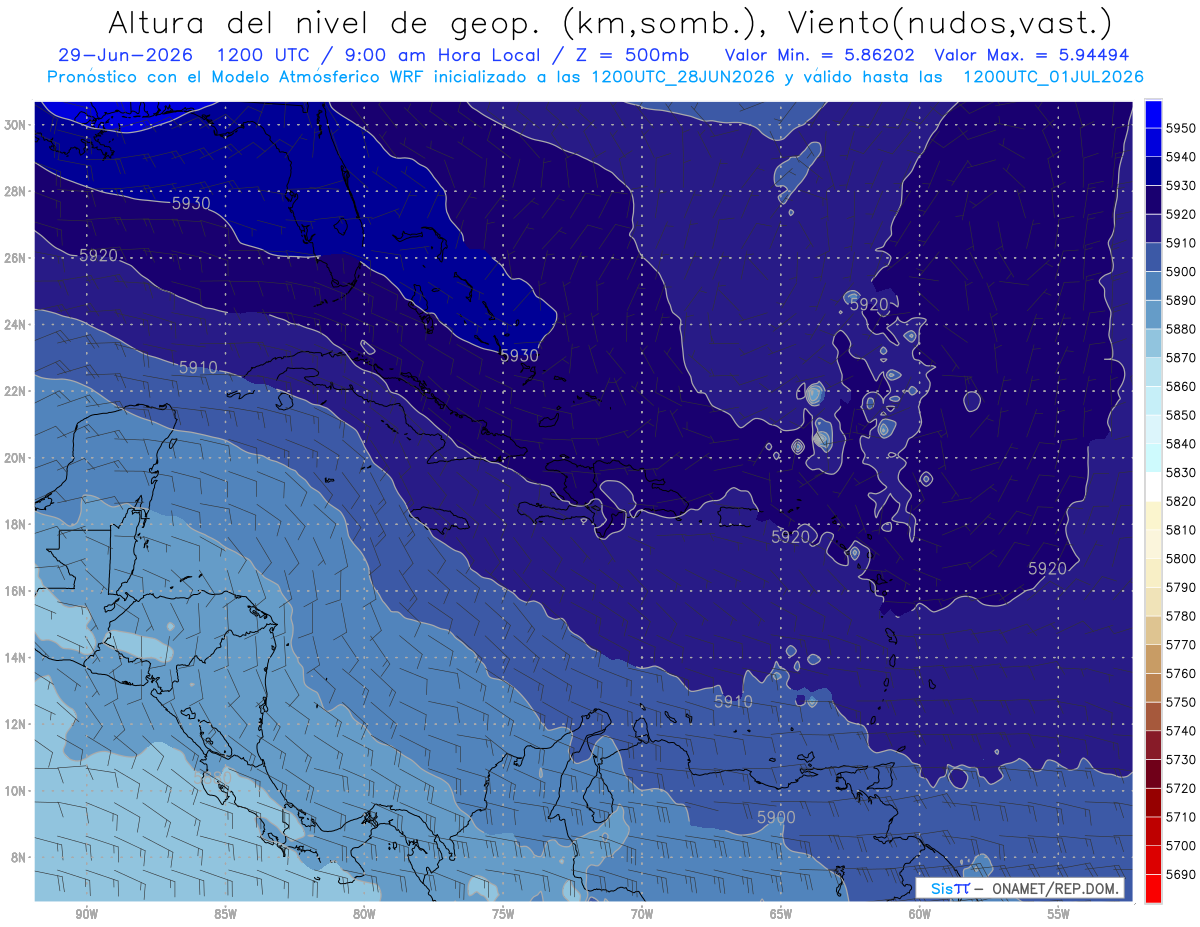The height and width of the screenshot is (927, 1200).
Task: Click the '70W' longitude axis label
Action: coord(642,913)
